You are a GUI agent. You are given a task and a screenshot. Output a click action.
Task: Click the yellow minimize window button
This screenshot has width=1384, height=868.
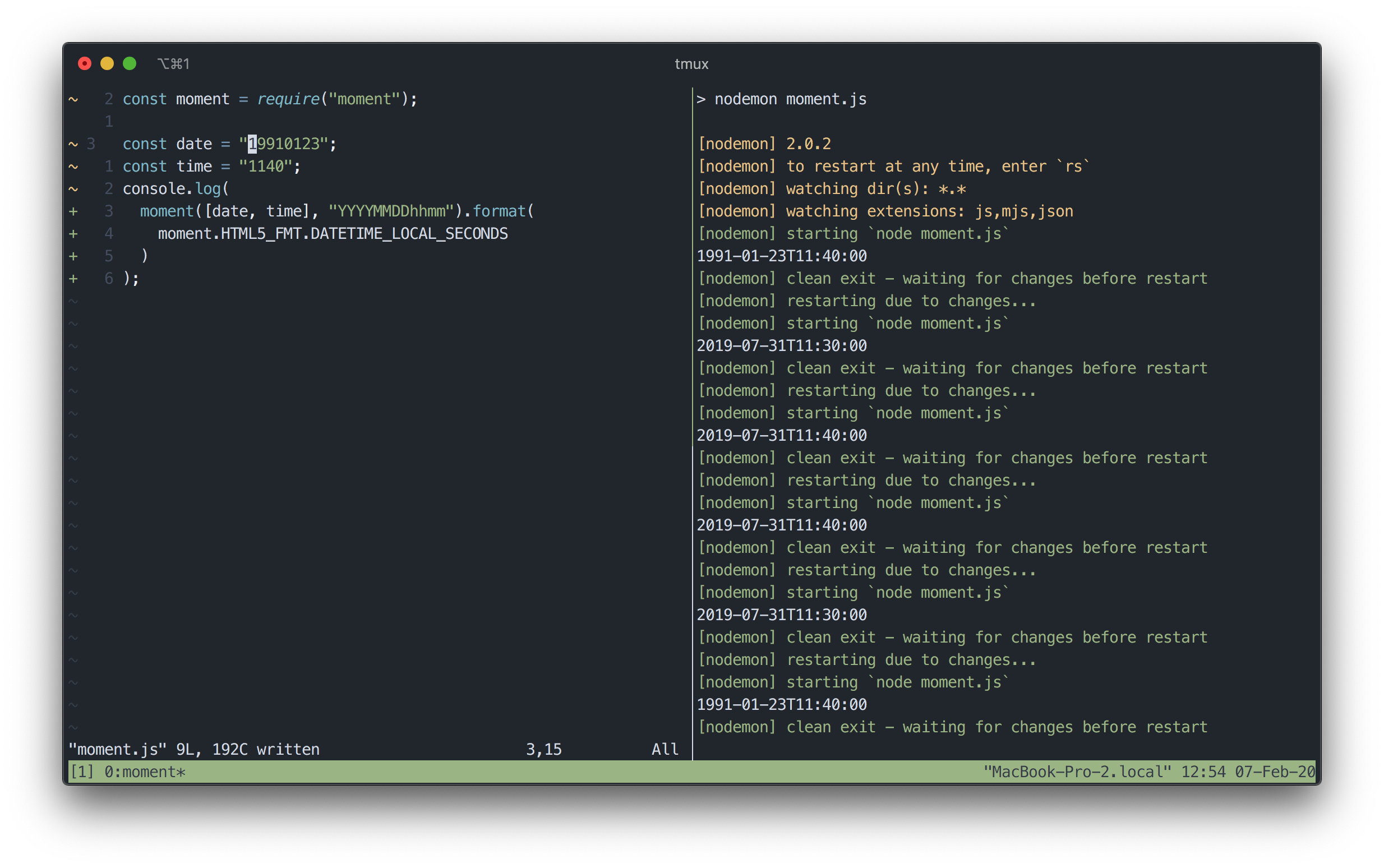pyautogui.click(x=107, y=64)
